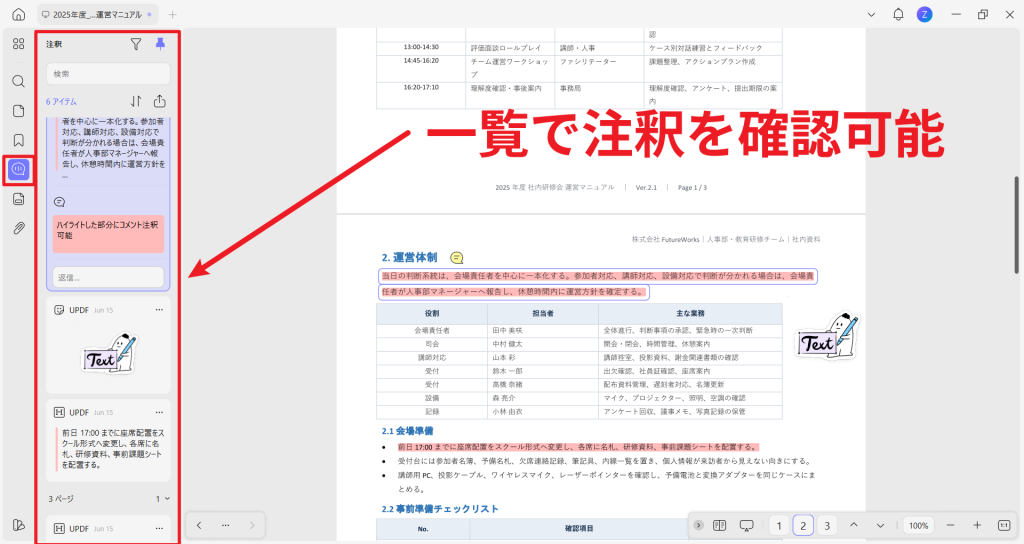Screen dimensions: 1024x544
Task: Select the comments panel icon
Action: (18, 170)
